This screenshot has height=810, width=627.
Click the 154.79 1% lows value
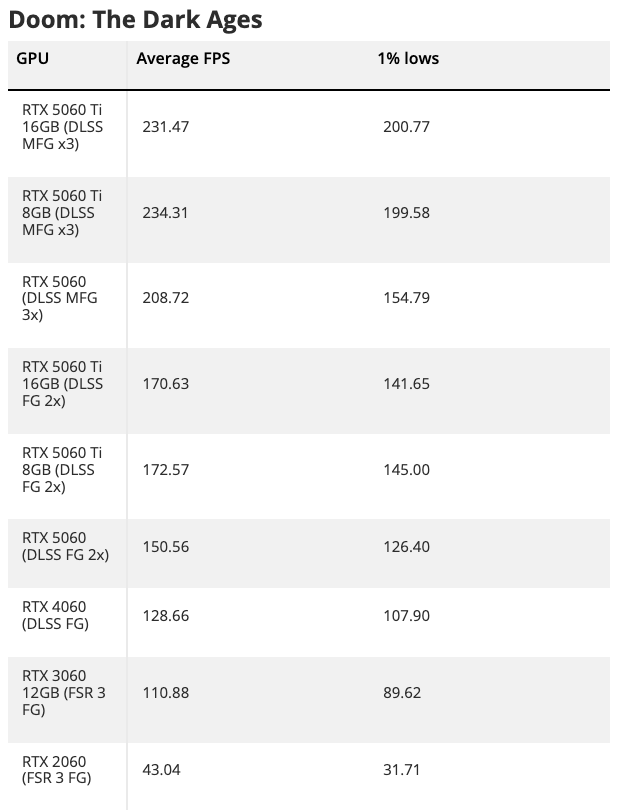[406, 298]
